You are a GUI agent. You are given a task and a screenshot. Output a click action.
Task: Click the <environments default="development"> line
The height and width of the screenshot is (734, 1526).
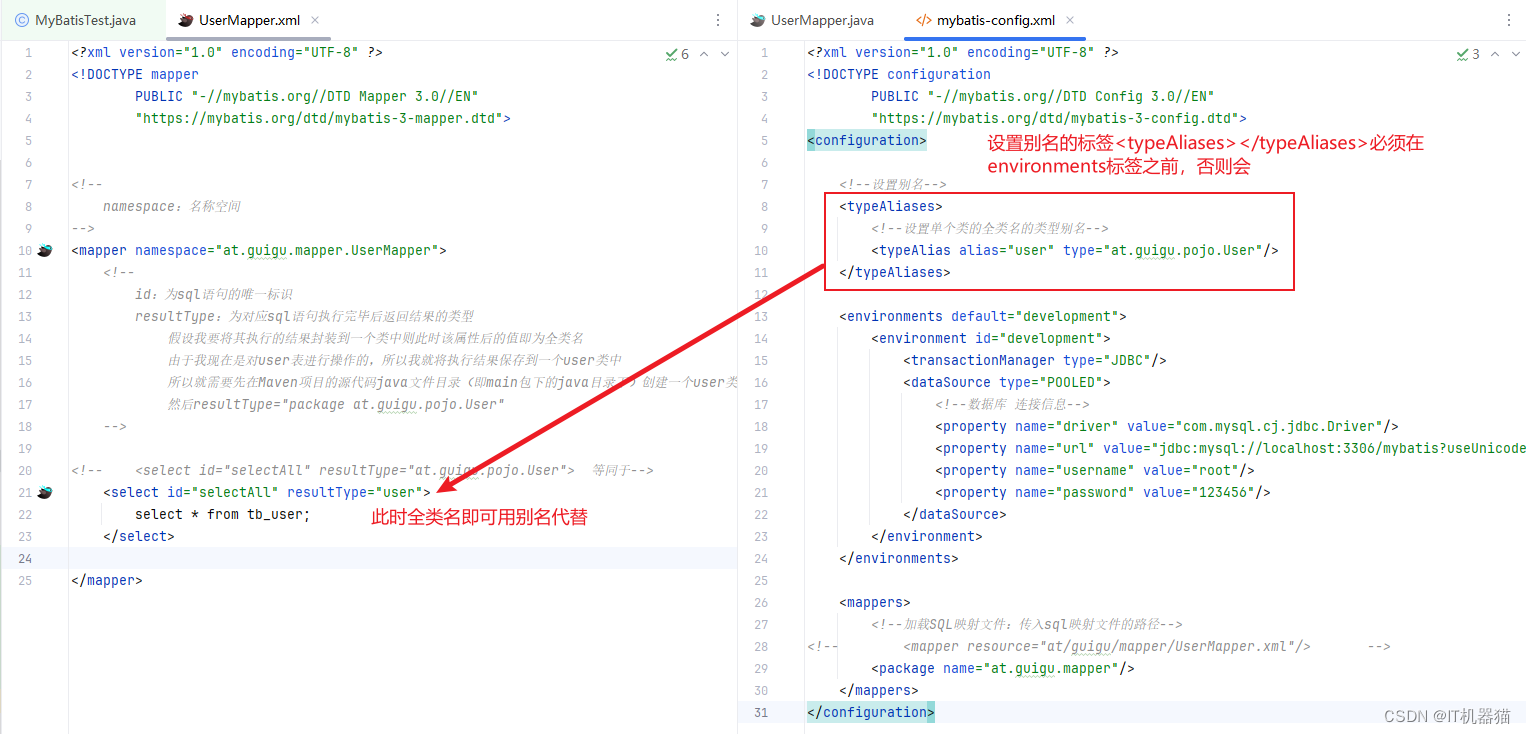983,316
